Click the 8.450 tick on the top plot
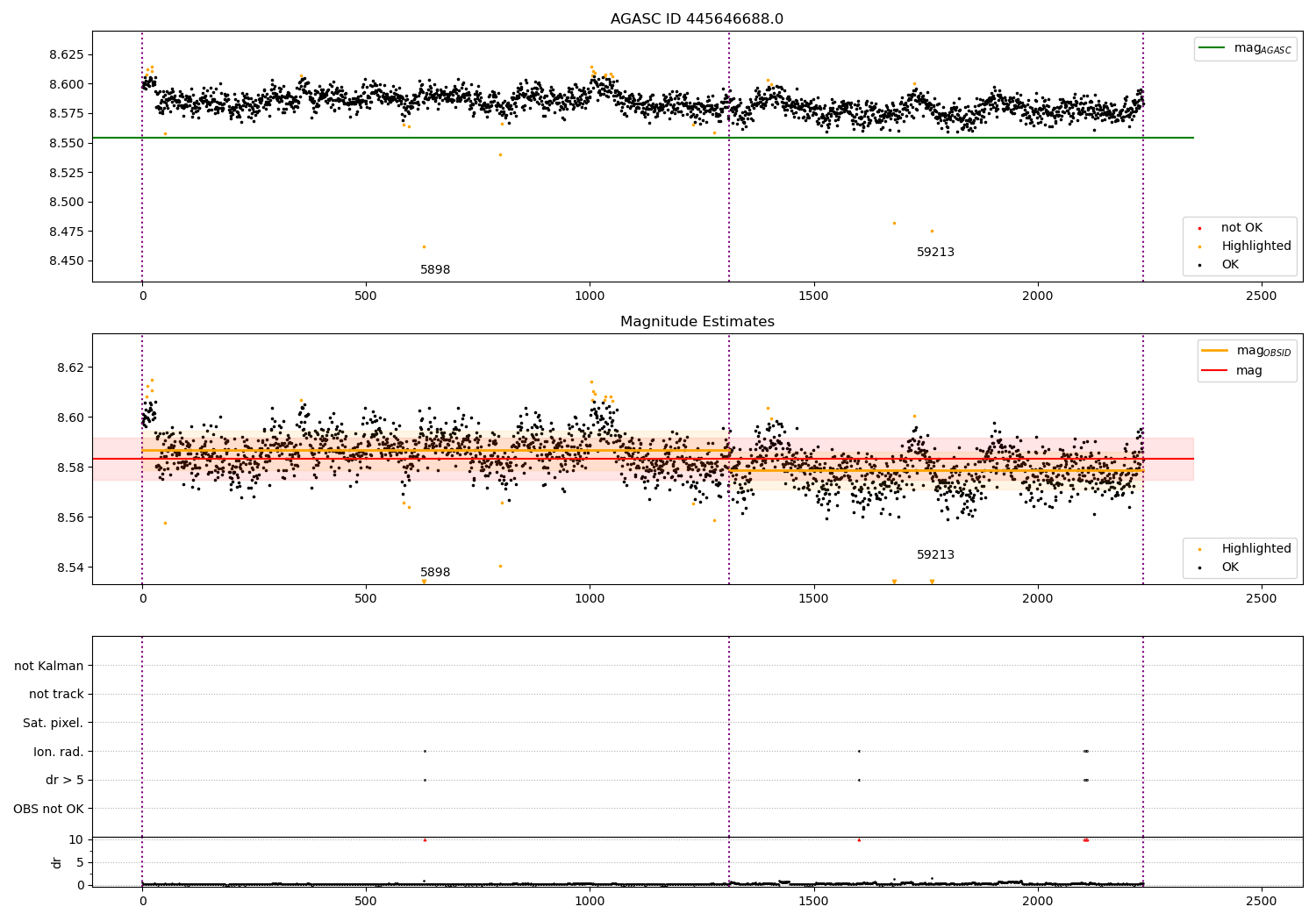Image resolution: width=1316 pixels, height=921 pixels. click(67, 261)
